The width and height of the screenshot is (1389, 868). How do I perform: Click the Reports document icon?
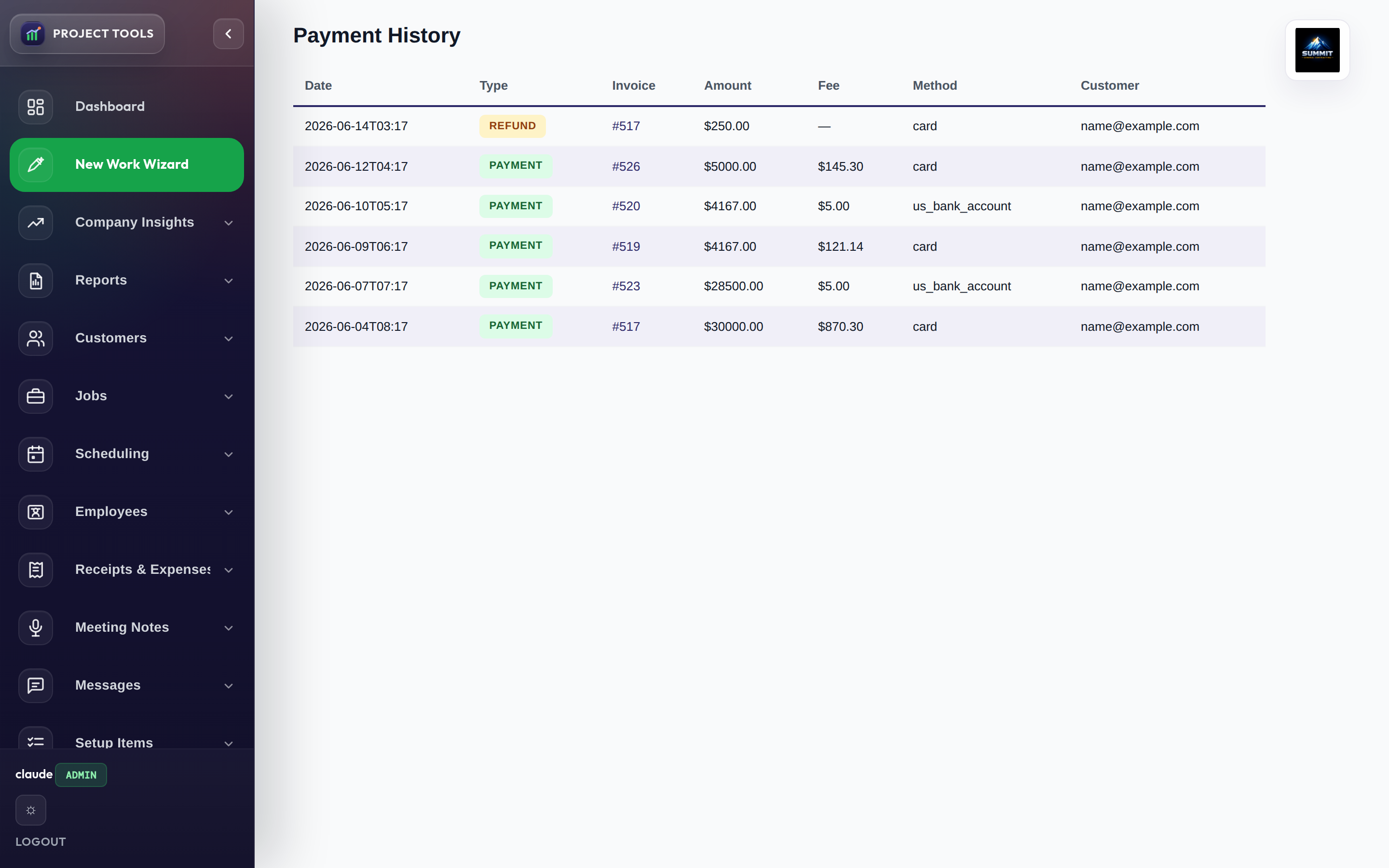[36, 281]
